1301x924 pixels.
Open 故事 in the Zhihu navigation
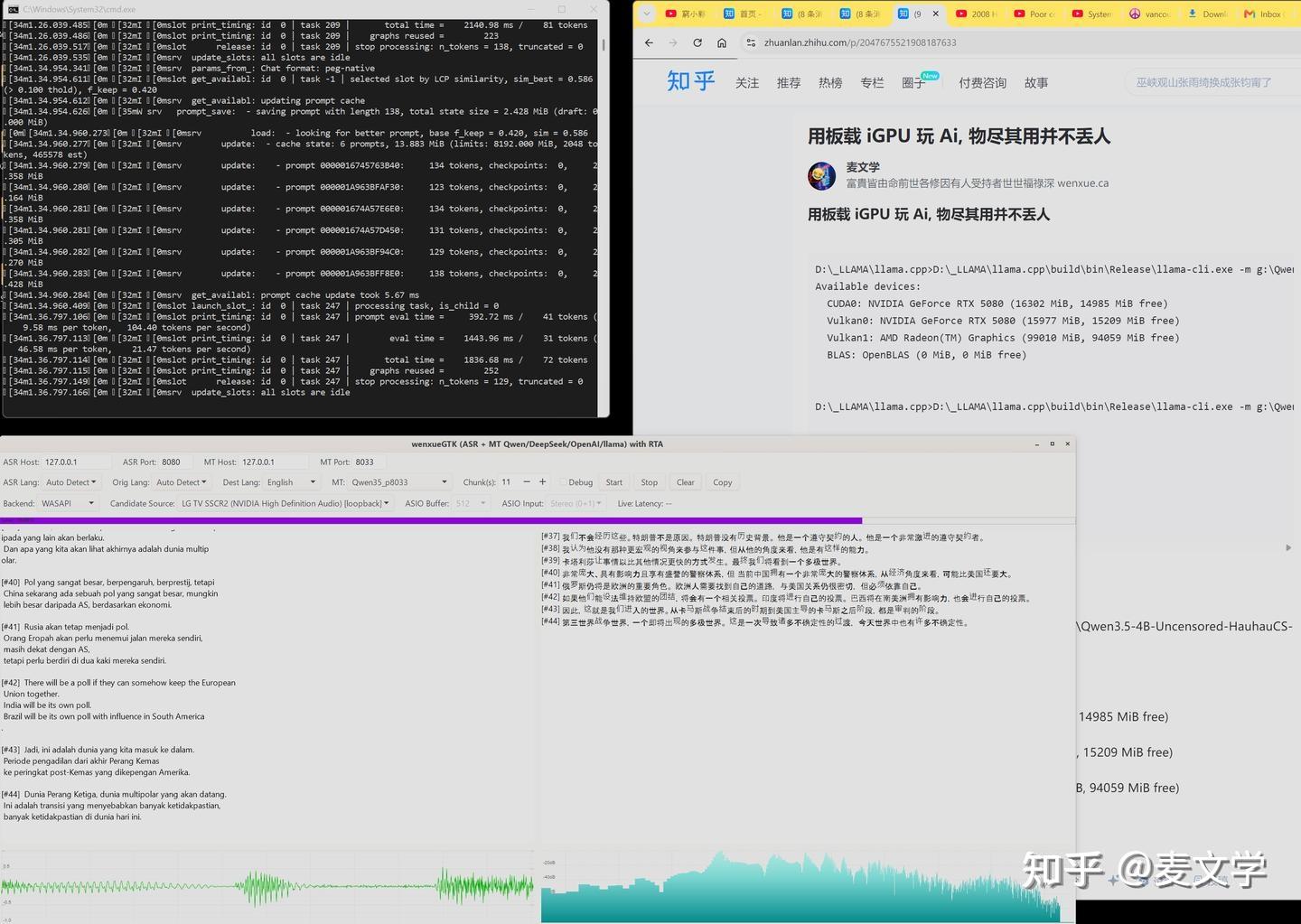tap(1036, 82)
